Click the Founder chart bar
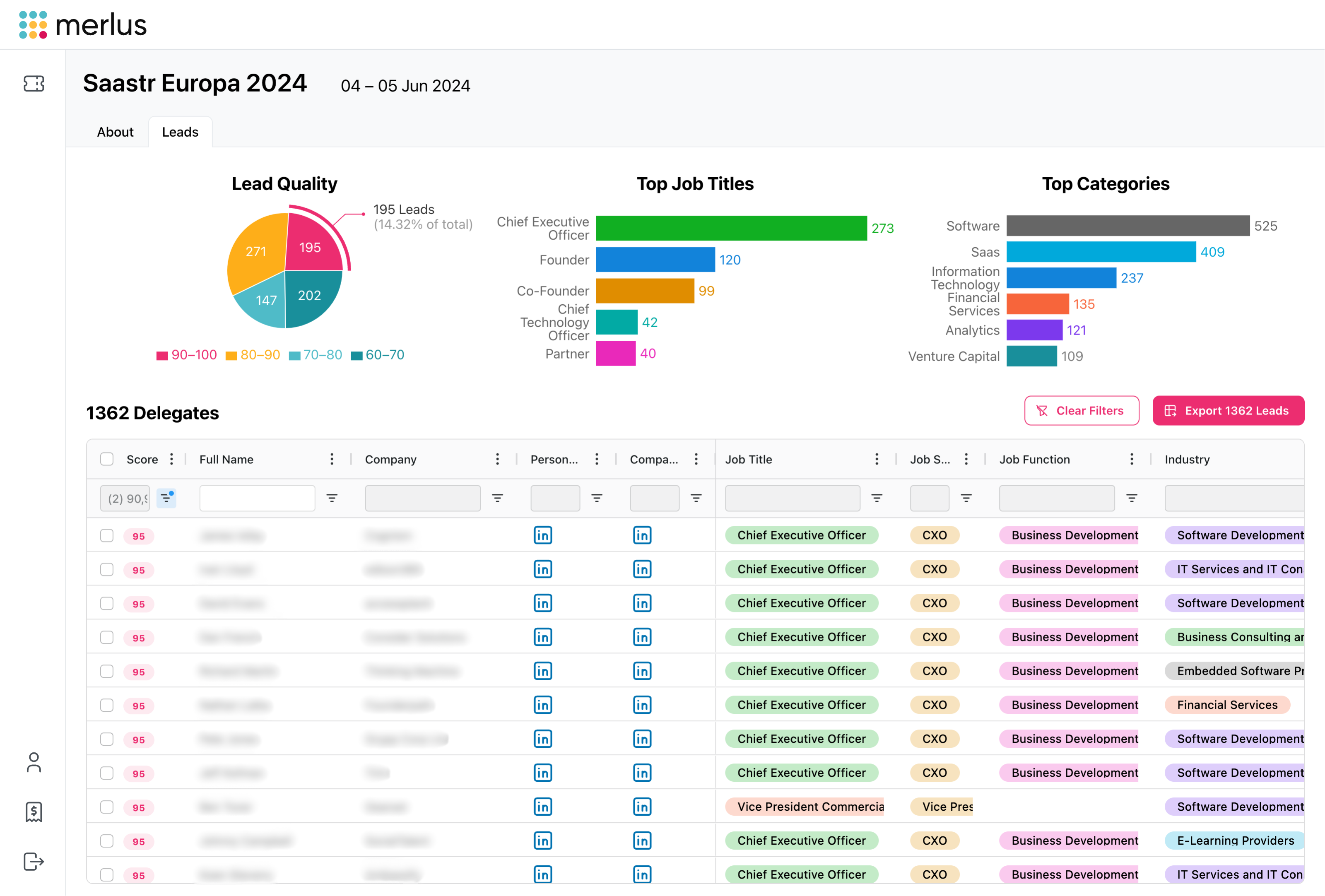The image size is (1325, 896). point(655,260)
